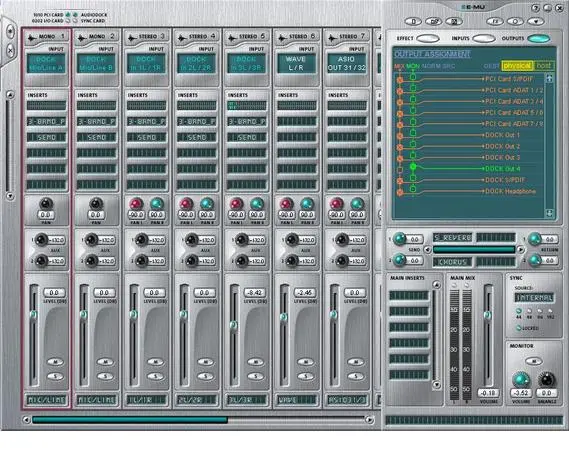The image size is (569, 450).
Task: Click the Mono 2 strip waveform icon
Action: (82, 37)
